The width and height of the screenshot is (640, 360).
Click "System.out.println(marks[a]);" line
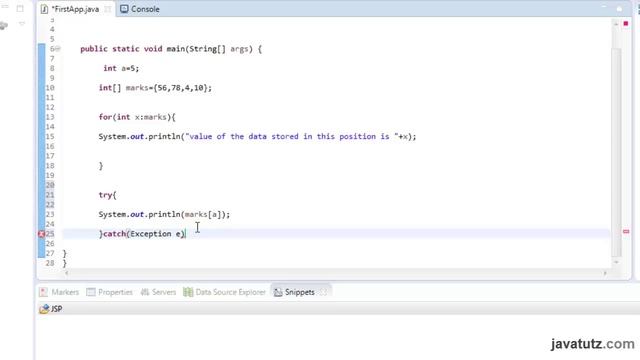164,214
